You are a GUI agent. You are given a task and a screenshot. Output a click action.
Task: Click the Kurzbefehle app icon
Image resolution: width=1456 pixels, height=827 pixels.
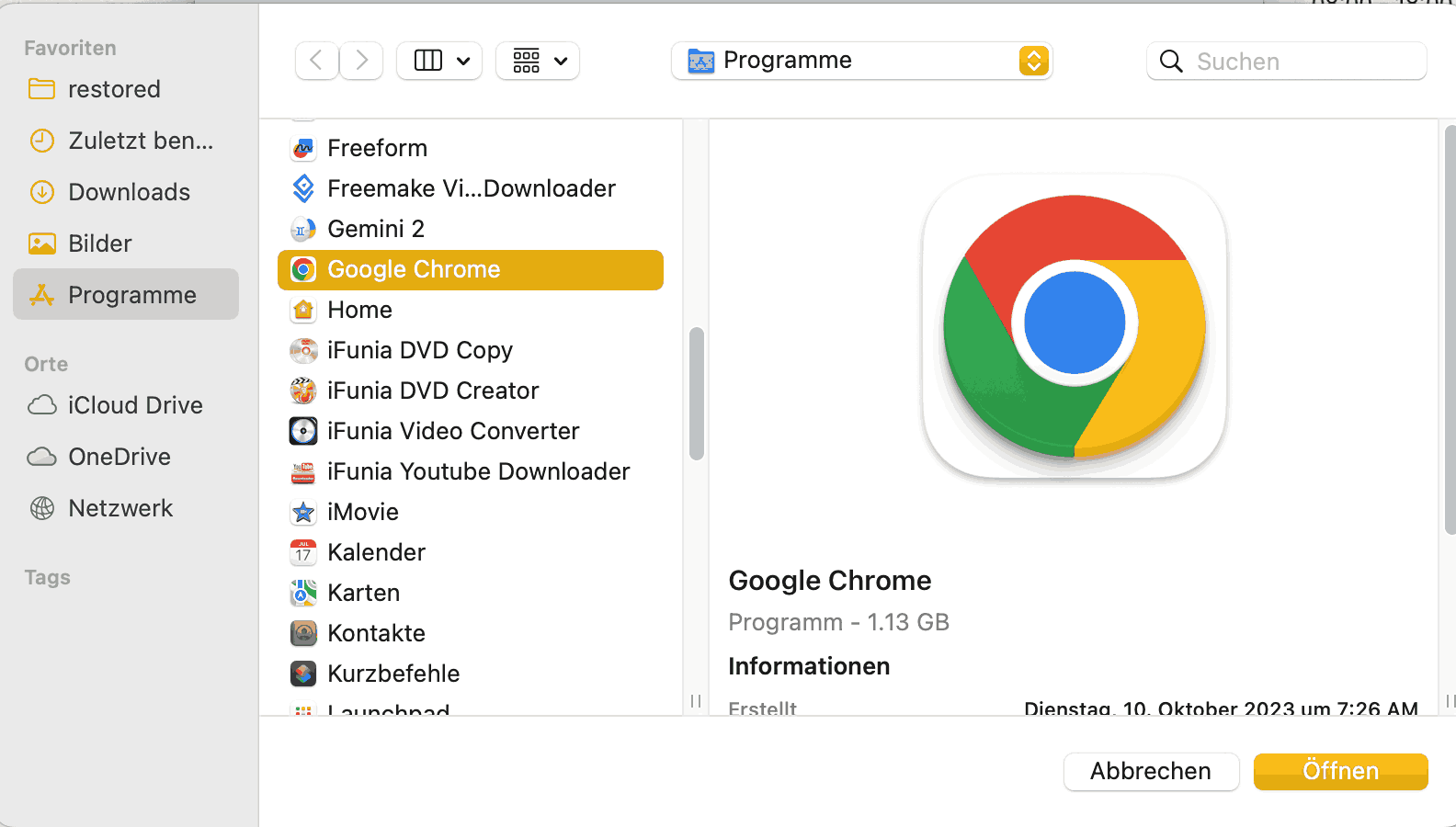click(303, 674)
